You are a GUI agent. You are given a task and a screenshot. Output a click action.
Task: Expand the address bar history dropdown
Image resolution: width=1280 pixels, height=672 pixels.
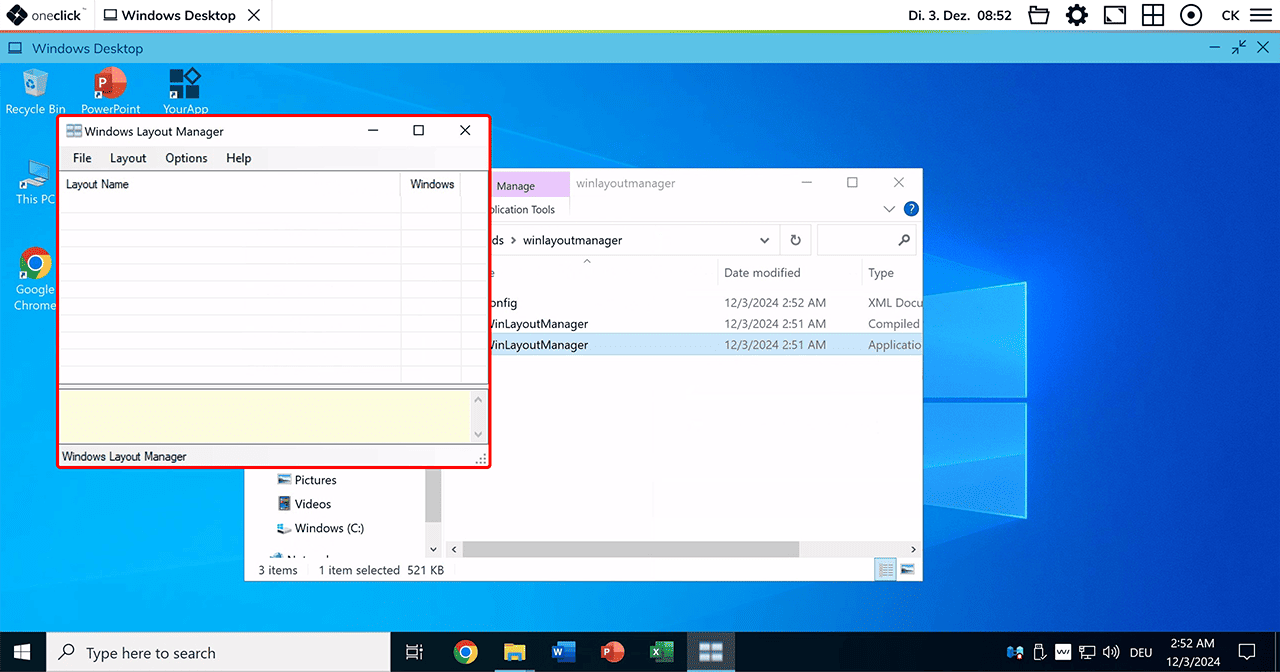(764, 240)
